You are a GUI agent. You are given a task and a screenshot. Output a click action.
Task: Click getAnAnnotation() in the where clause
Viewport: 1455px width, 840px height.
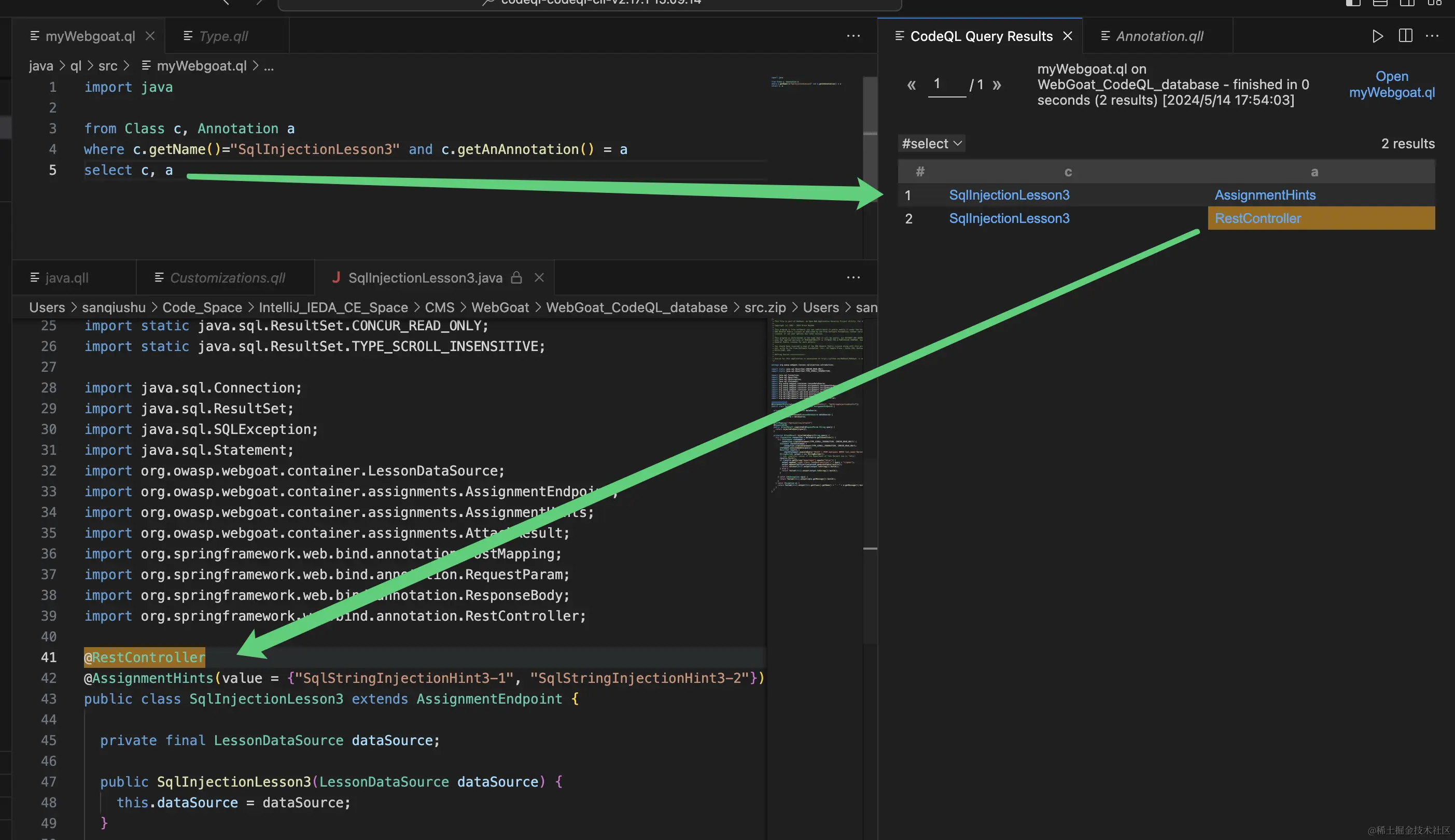pyautogui.click(x=526, y=149)
